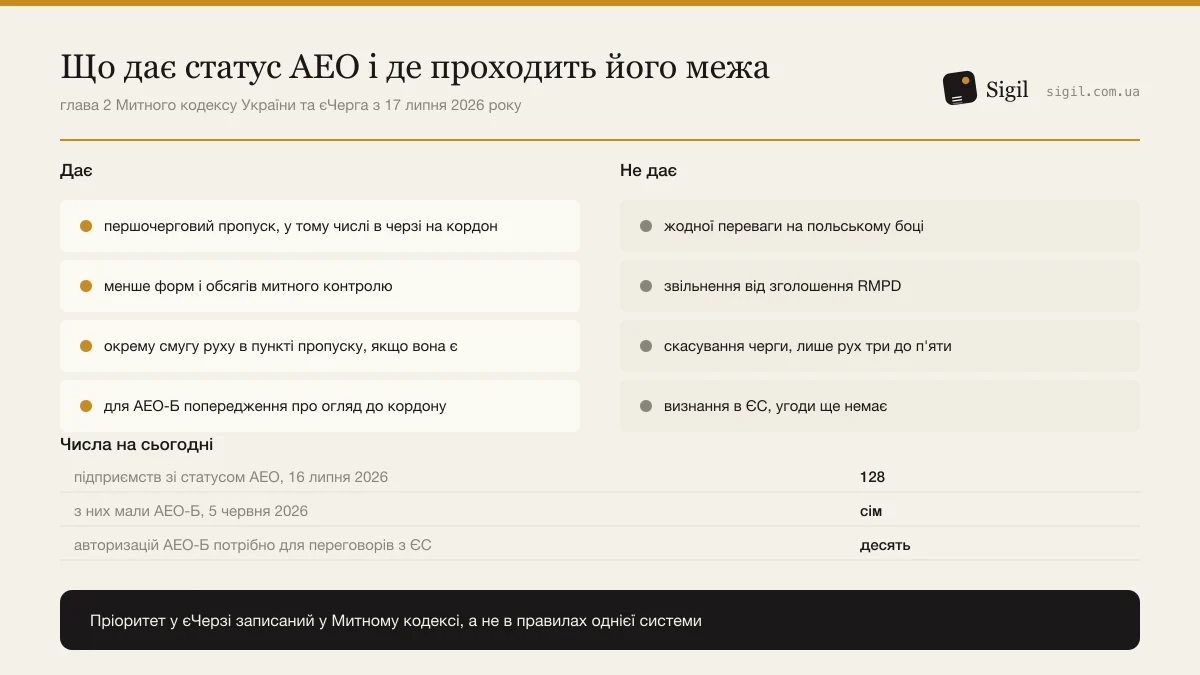Select card 'для АЕО-Б попередження про огляд'

coord(320,406)
